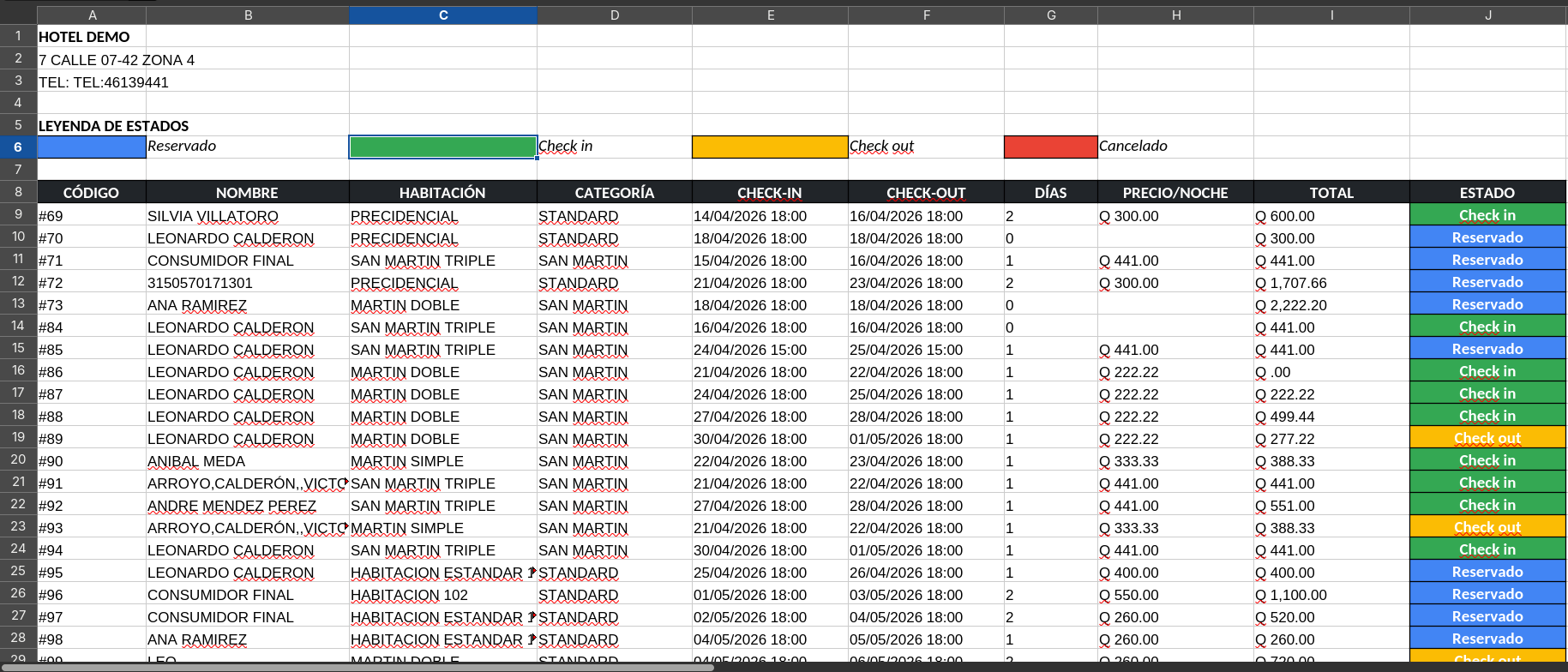Select code cell #69
This screenshot has width=1568, height=672.
click(x=92, y=216)
